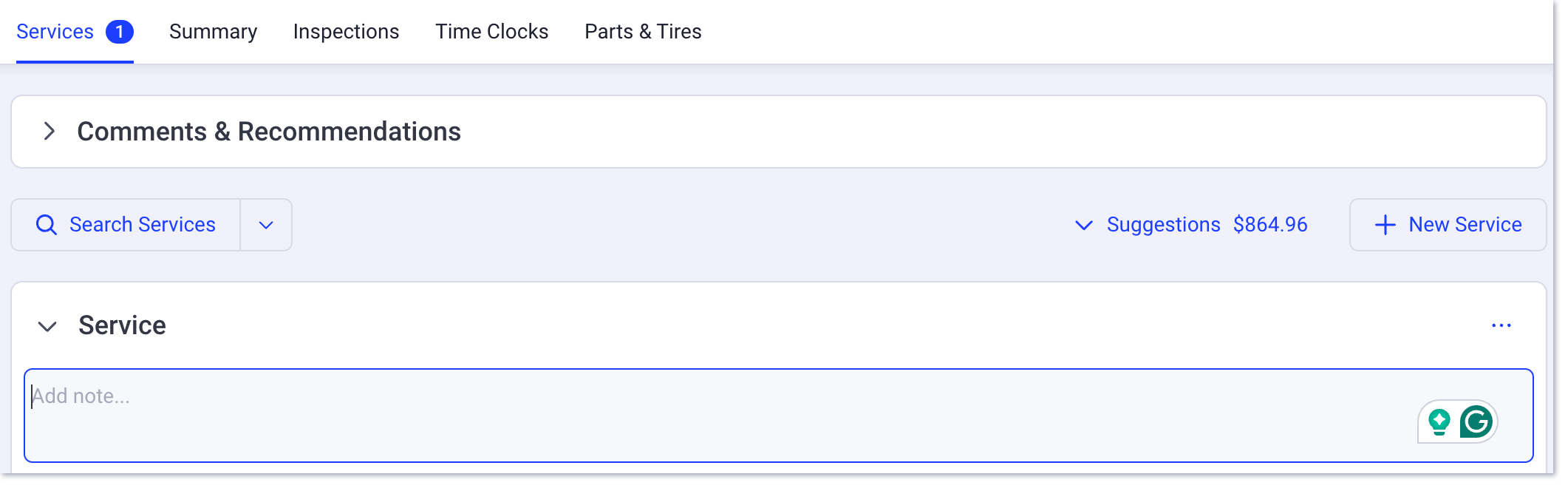Click the plus icon on New Service
Image resolution: width=1568 pixels, height=488 pixels.
1385,225
